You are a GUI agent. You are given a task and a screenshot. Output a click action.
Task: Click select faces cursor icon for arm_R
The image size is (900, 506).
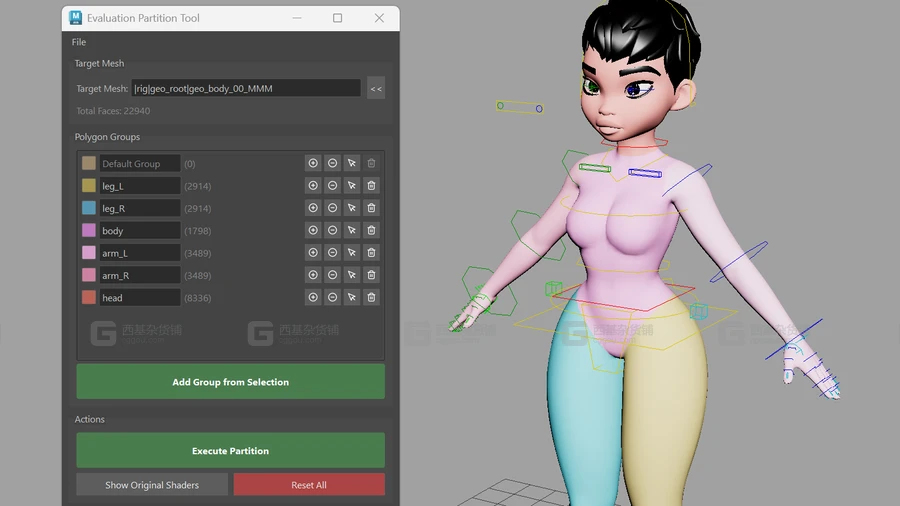(352, 275)
